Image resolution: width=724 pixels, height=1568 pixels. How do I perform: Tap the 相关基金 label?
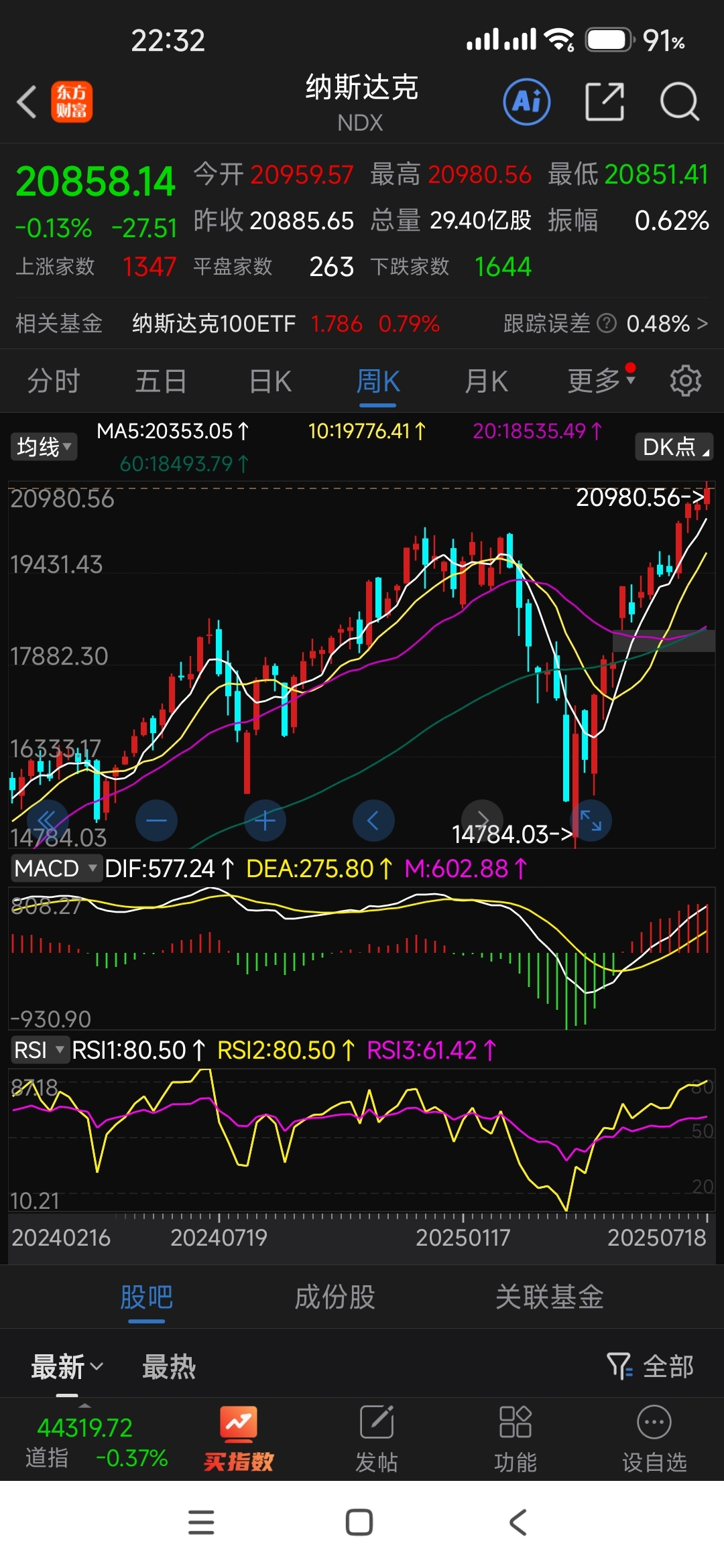pos(59,324)
